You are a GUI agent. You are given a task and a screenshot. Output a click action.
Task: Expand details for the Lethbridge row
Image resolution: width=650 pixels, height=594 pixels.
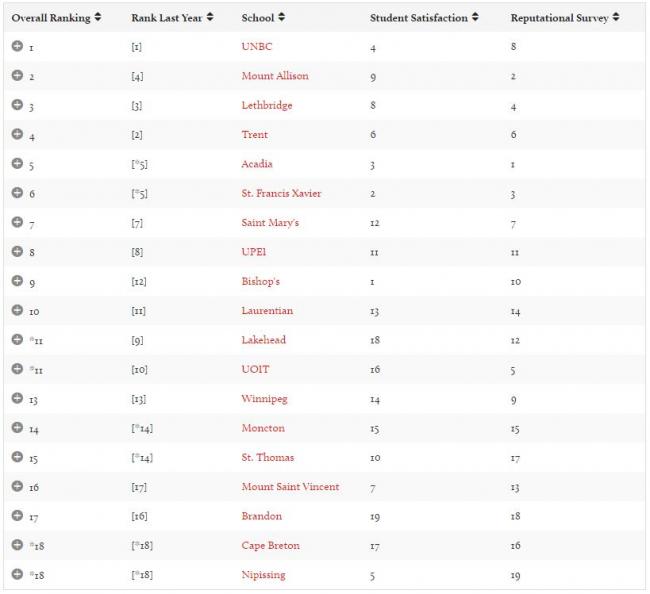click(17, 105)
